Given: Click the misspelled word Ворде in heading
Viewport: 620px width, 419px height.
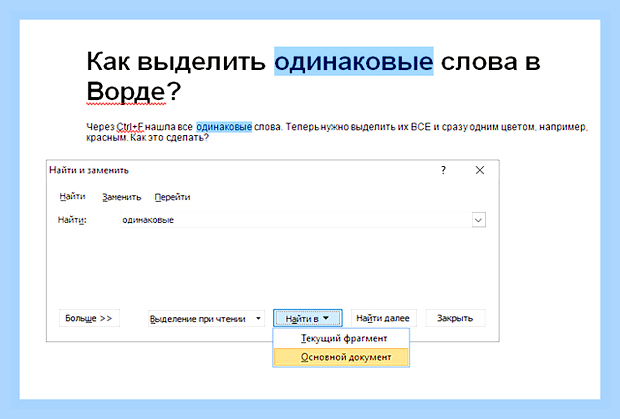Looking at the screenshot, I should point(126,91).
